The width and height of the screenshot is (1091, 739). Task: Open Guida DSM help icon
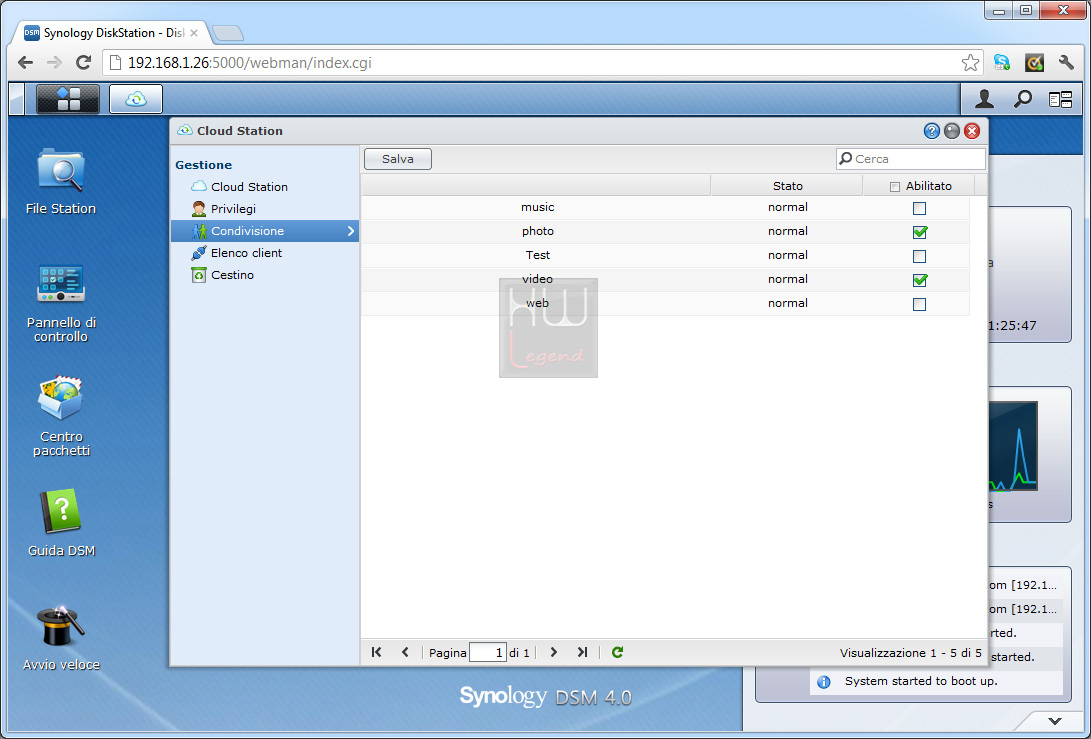tap(61, 522)
